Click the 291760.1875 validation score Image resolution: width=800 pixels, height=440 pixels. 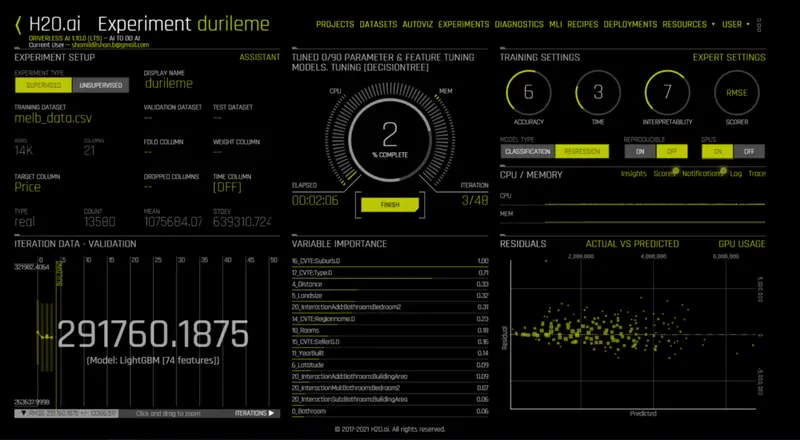pos(153,335)
